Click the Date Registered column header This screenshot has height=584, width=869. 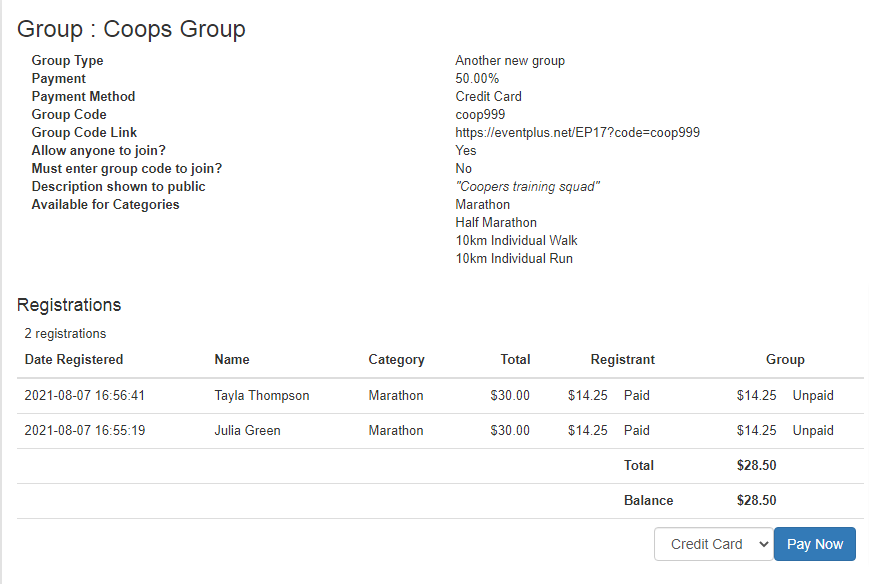point(74,359)
